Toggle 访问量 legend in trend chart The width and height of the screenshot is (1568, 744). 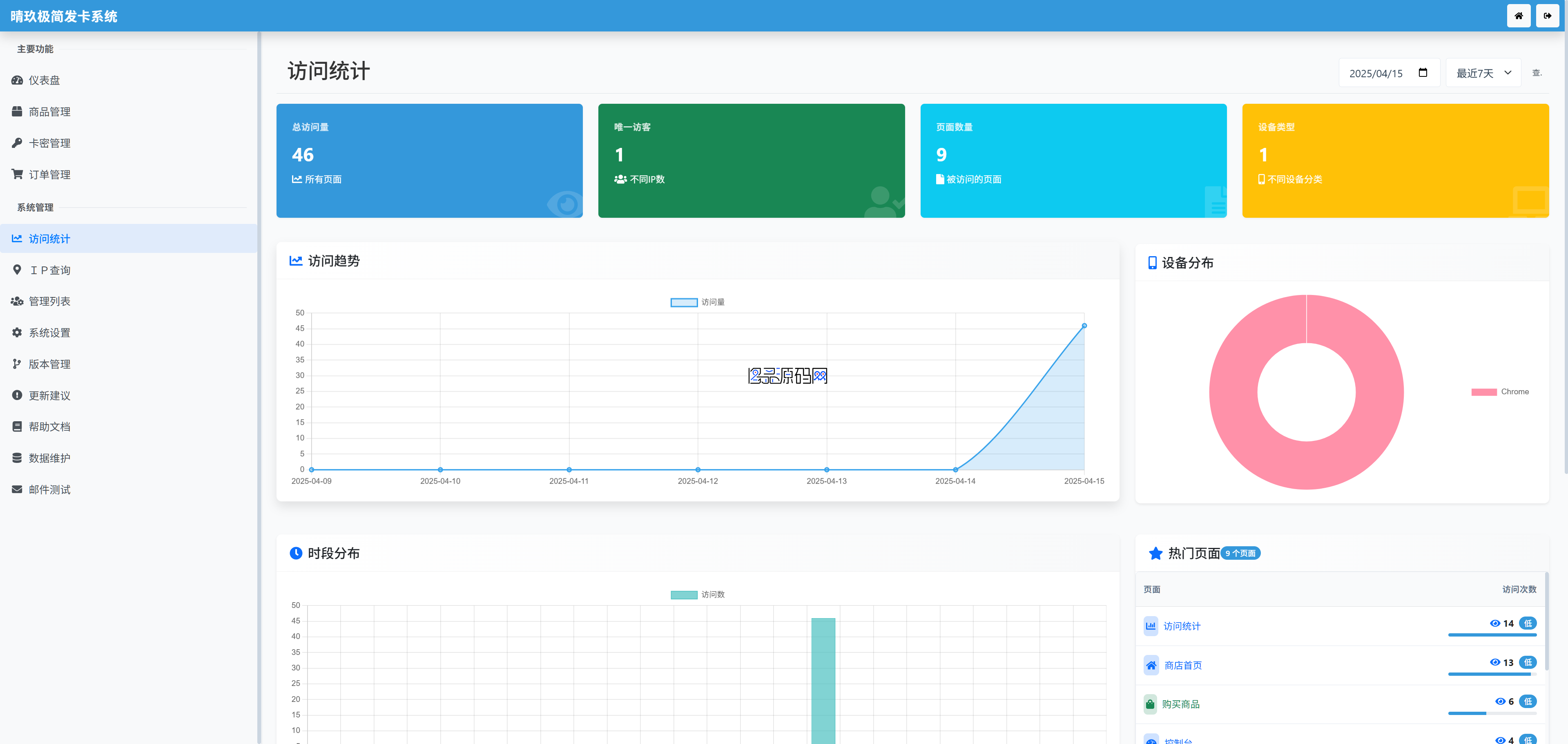click(x=697, y=302)
